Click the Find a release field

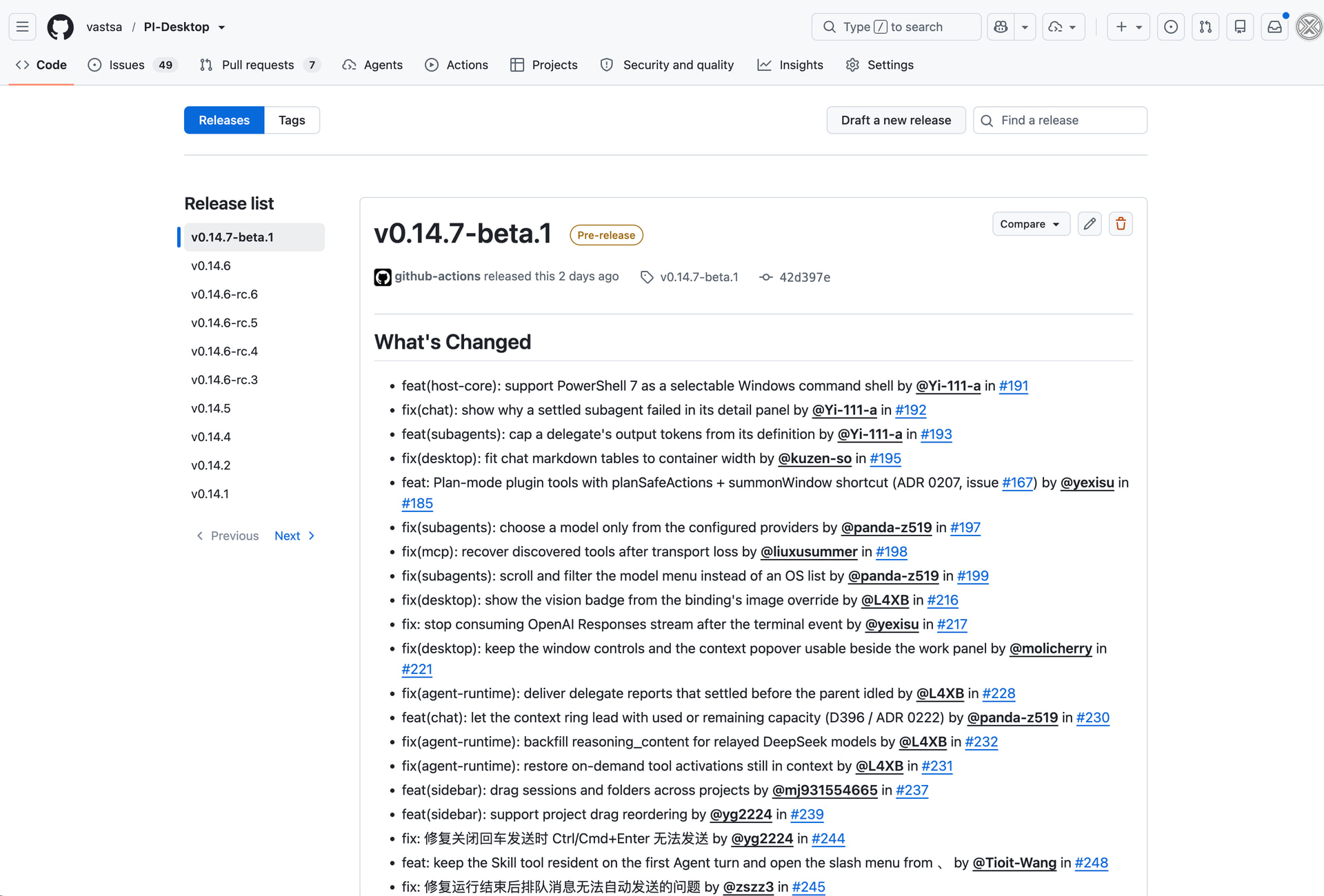pos(1060,120)
